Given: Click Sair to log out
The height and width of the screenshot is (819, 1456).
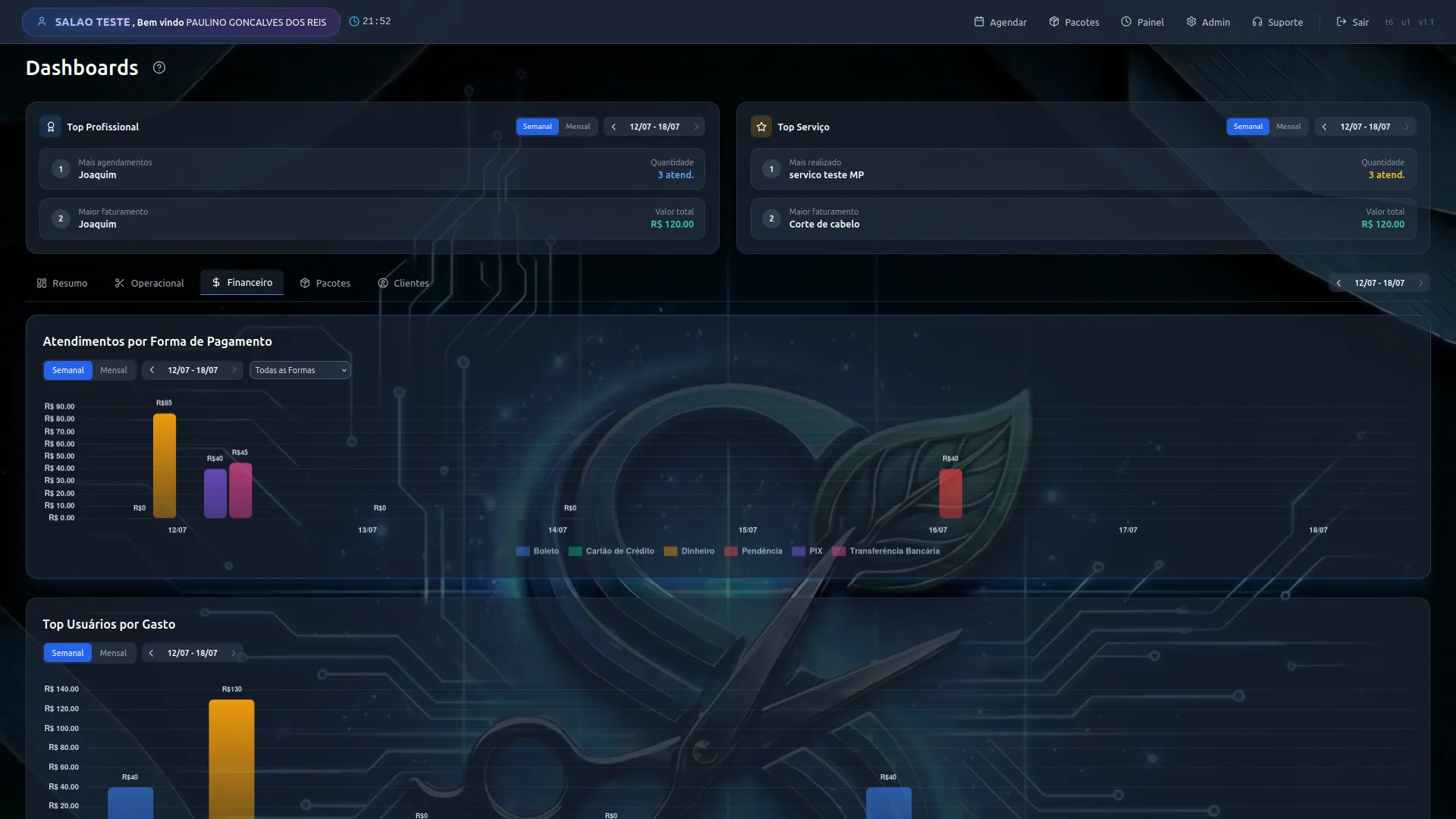Looking at the screenshot, I should pyautogui.click(x=1352, y=22).
